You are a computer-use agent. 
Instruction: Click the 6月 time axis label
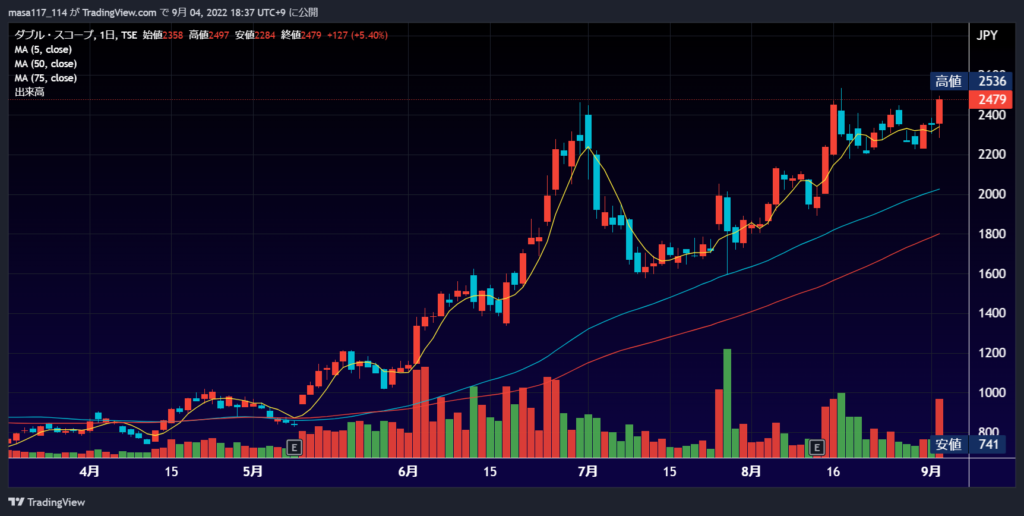[x=408, y=472]
